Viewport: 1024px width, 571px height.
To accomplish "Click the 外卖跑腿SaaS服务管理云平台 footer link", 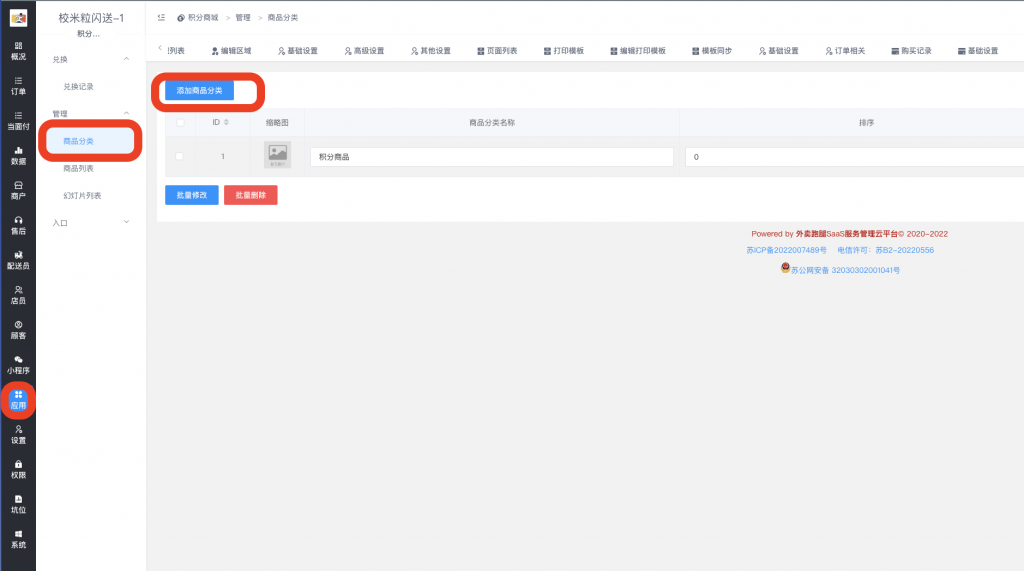I will [846, 234].
